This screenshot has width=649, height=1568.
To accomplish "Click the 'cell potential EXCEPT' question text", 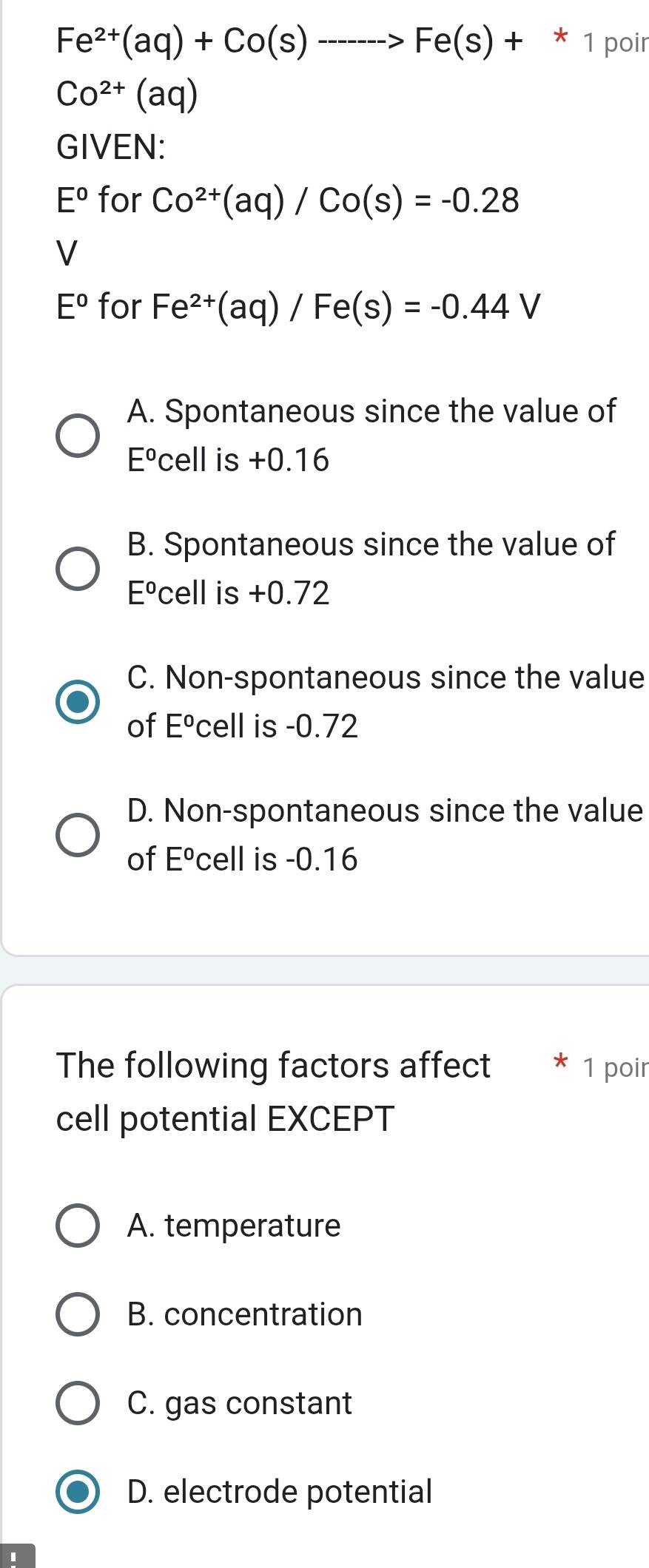I will [x=225, y=1118].
